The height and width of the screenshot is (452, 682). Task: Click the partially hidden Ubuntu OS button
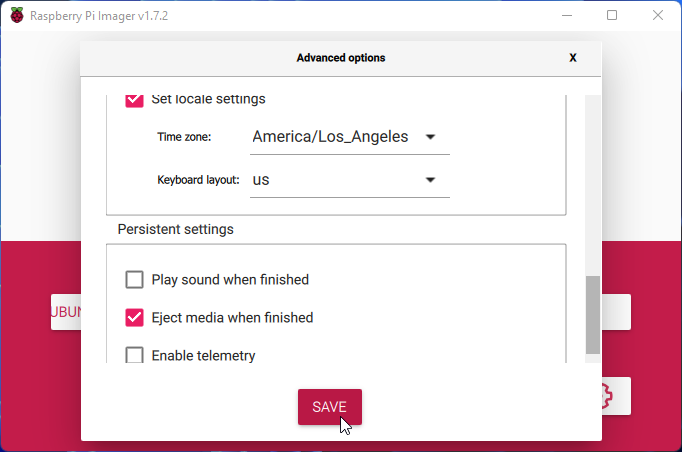coord(66,312)
